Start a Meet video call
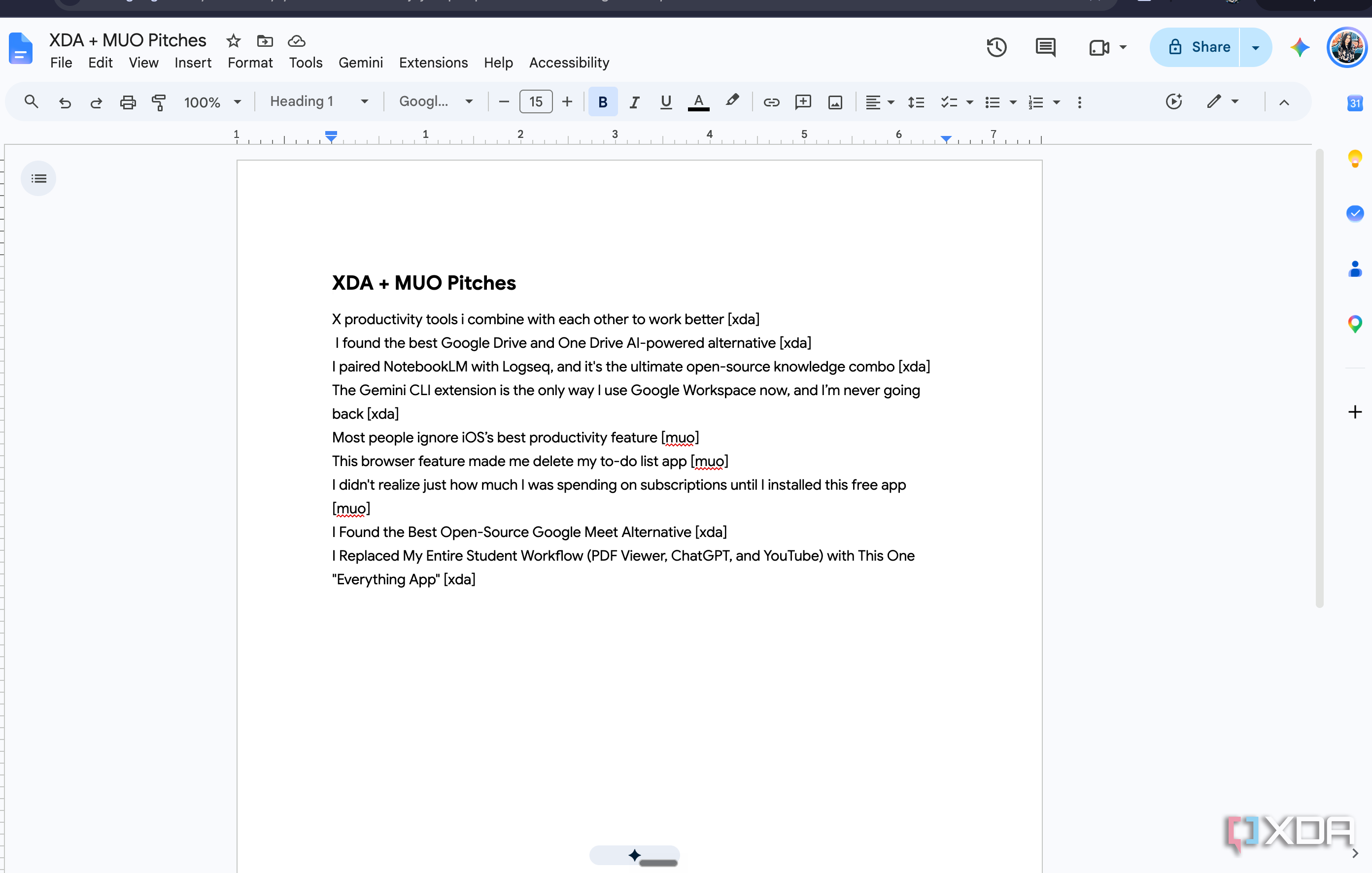This screenshot has height=873, width=1372. pos(1098,47)
